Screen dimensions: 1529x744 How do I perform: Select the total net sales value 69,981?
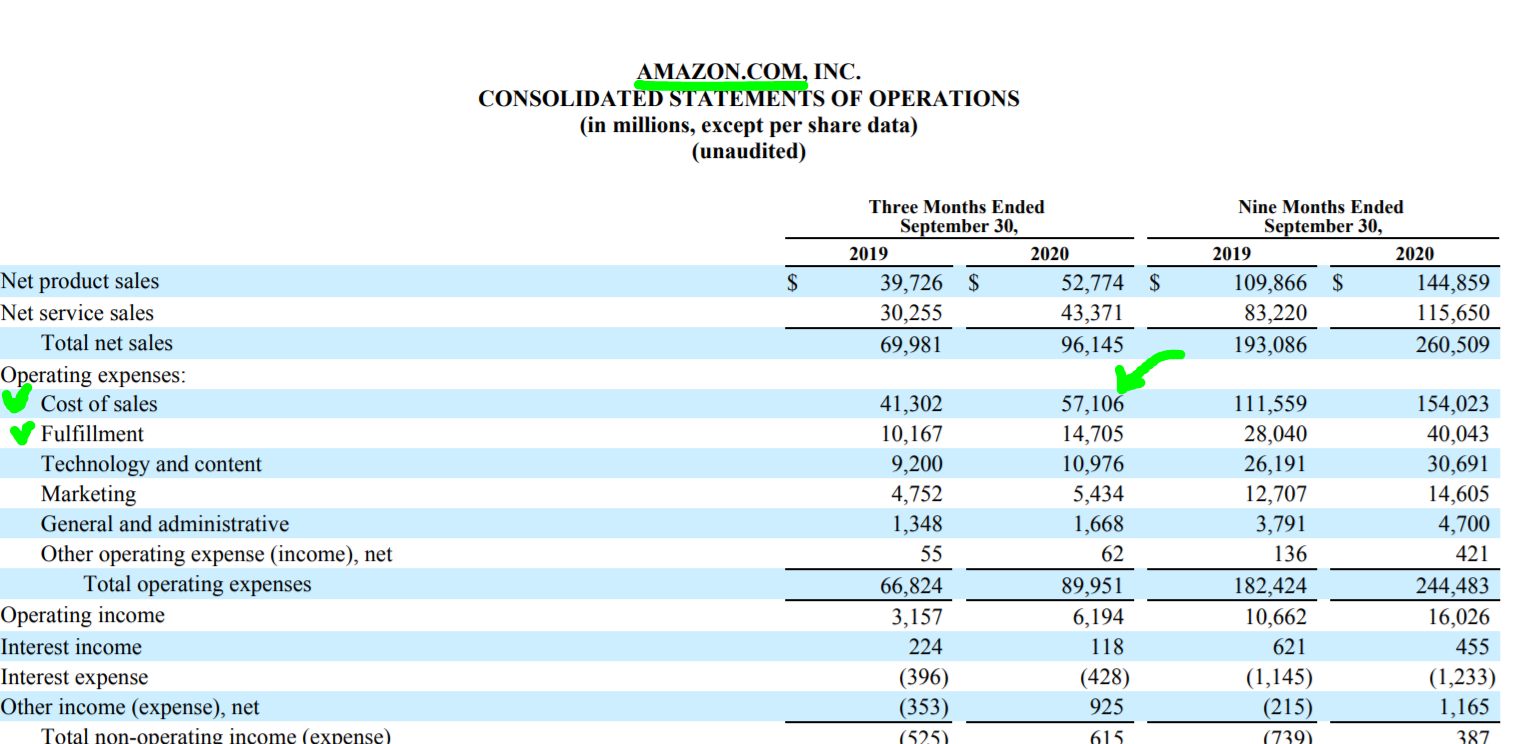(910, 345)
